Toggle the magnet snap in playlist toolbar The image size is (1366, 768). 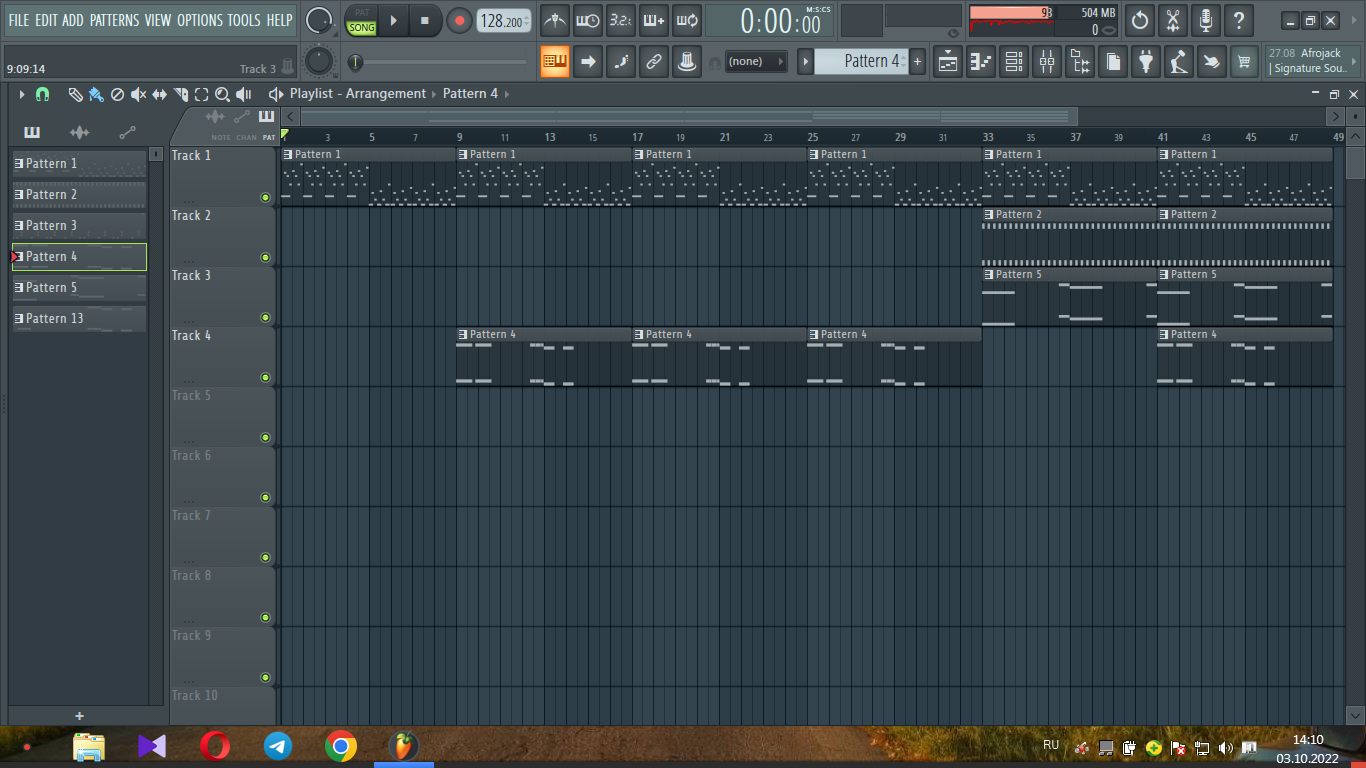click(x=42, y=94)
